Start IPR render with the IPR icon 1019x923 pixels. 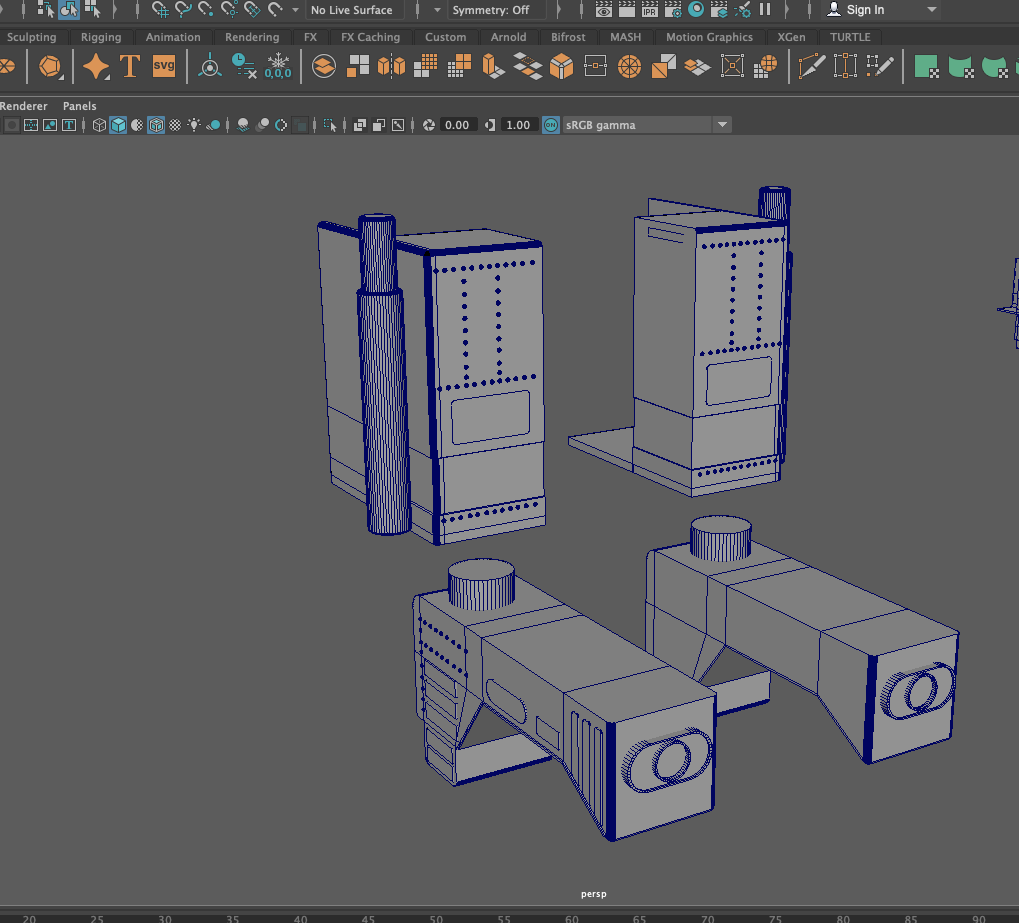pos(649,9)
